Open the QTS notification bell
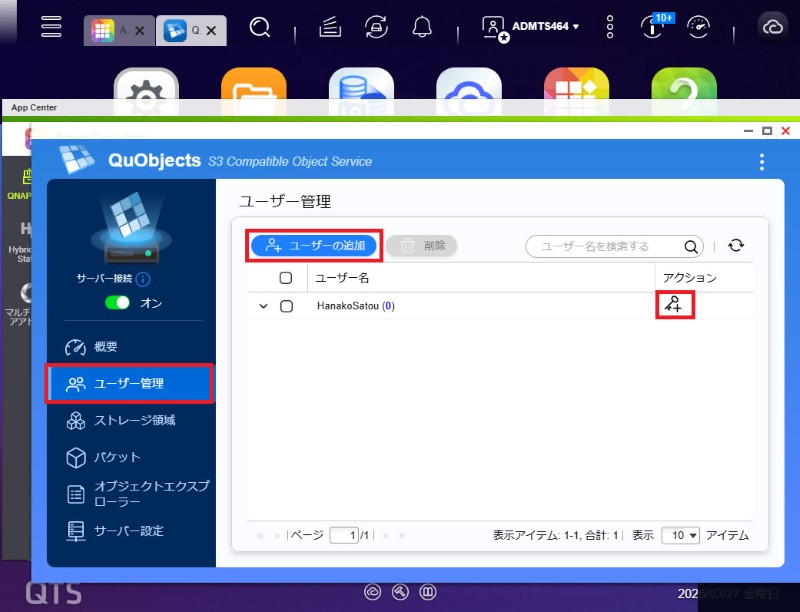This screenshot has height=612, width=800. click(x=422, y=27)
